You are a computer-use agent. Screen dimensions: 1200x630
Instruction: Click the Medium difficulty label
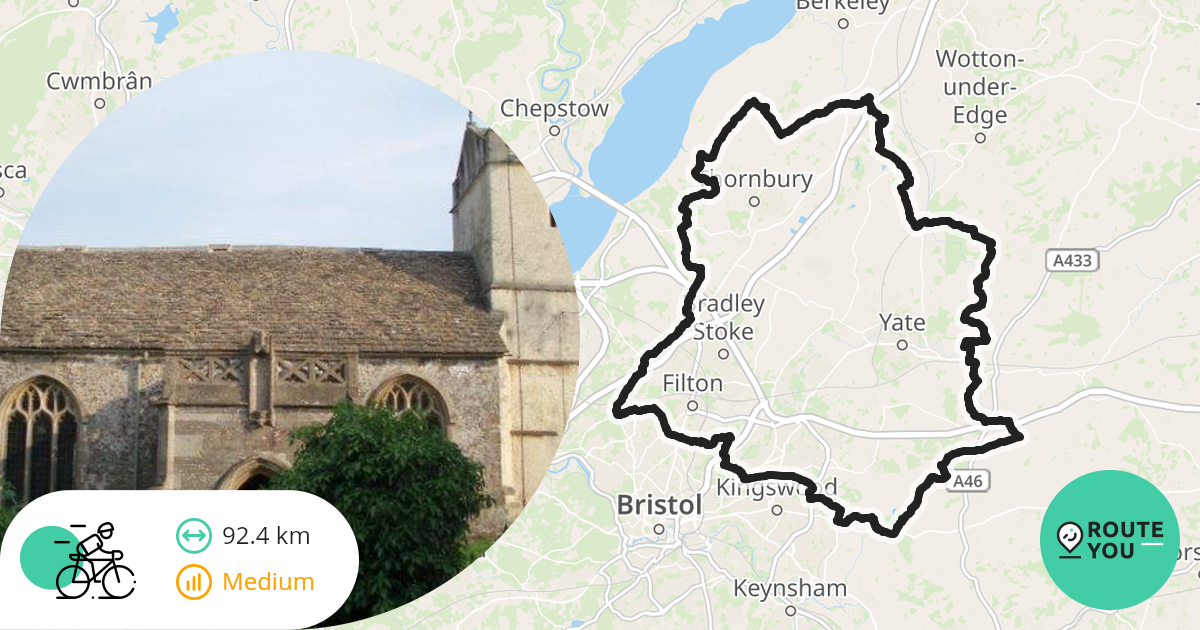point(268,582)
